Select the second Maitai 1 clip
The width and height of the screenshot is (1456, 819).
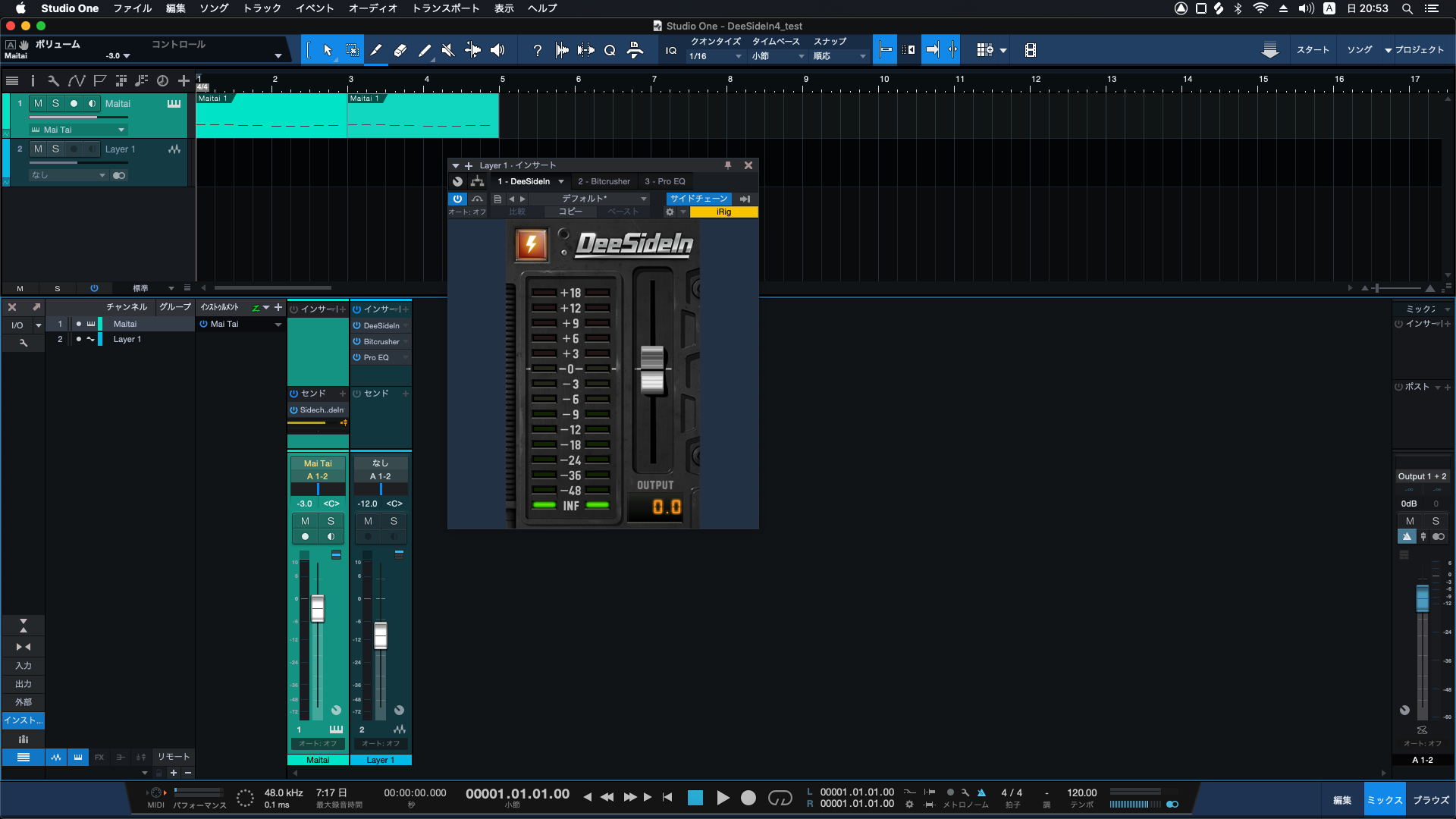coord(423,116)
